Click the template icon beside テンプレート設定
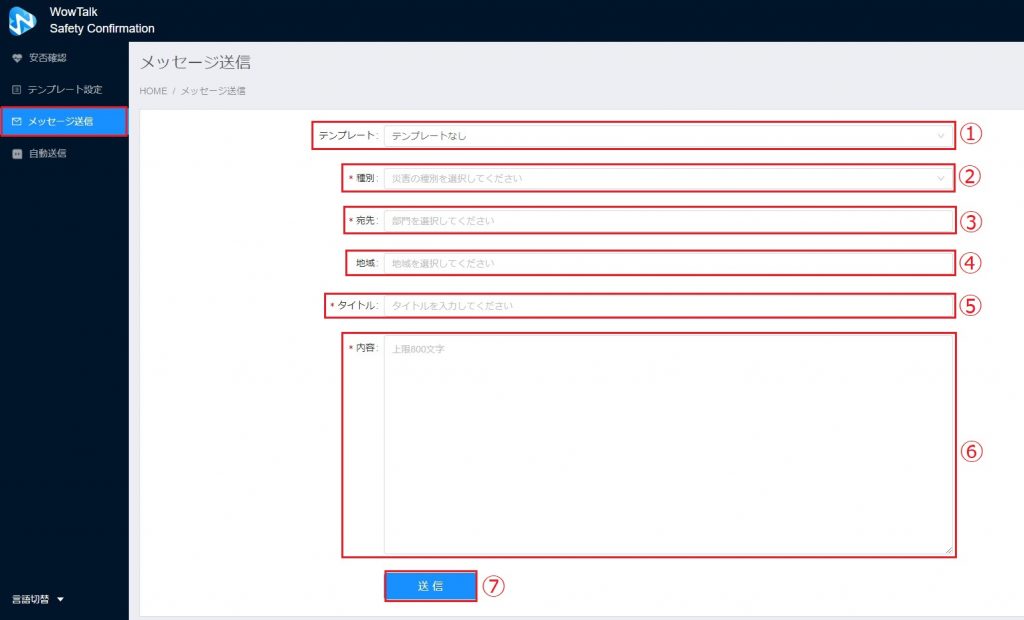1024x620 pixels. click(x=17, y=90)
